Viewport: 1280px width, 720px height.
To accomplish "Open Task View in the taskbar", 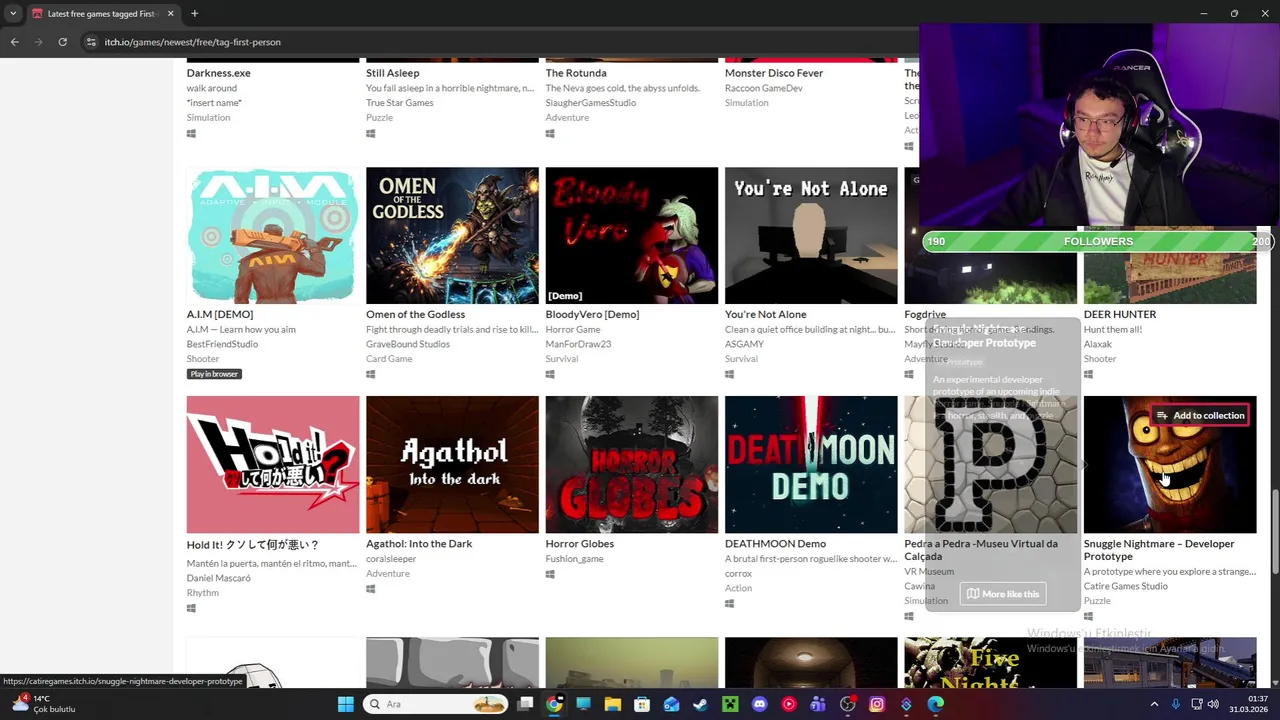I will point(525,704).
